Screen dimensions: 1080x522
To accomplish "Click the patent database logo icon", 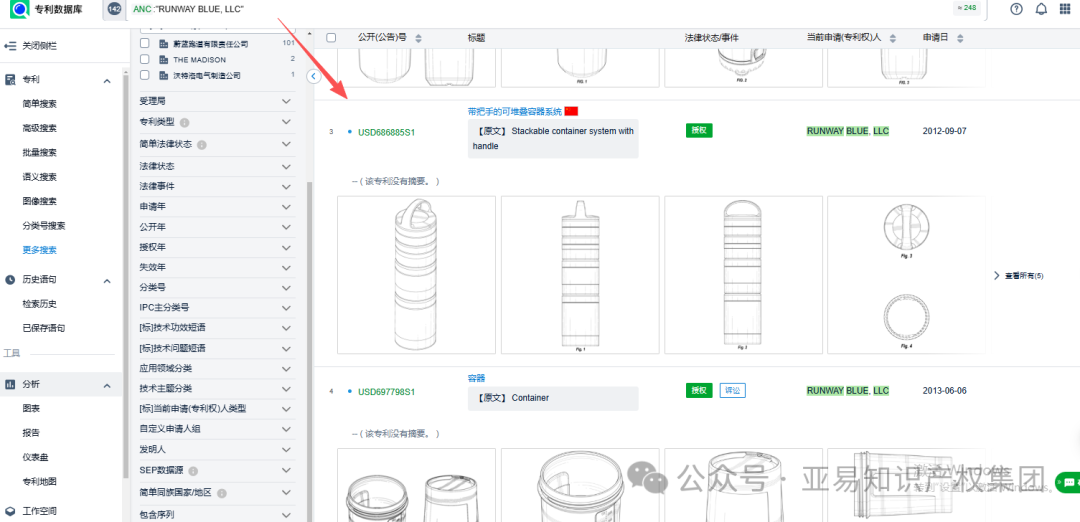I will (19, 10).
